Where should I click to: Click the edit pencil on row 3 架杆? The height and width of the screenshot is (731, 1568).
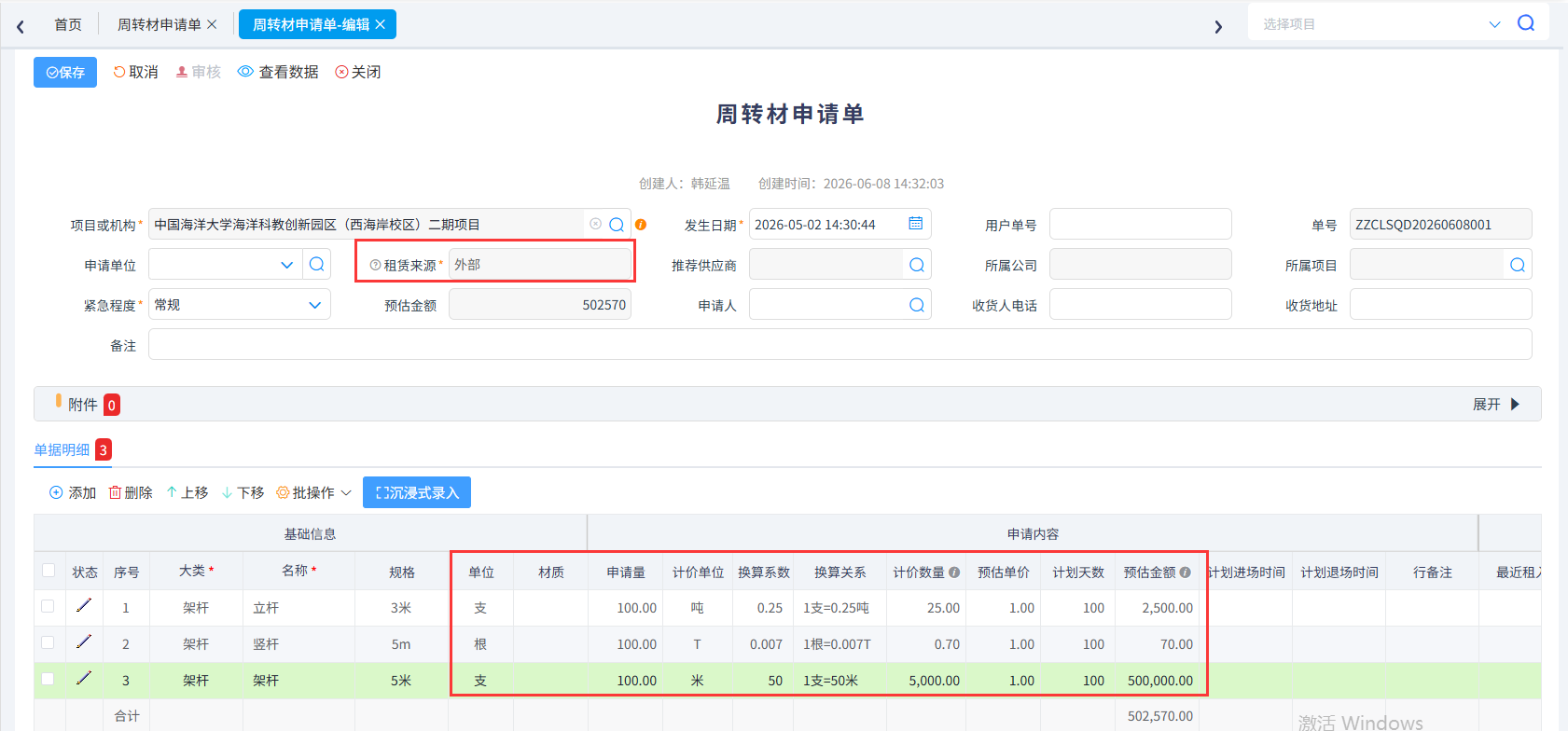point(84,679)
